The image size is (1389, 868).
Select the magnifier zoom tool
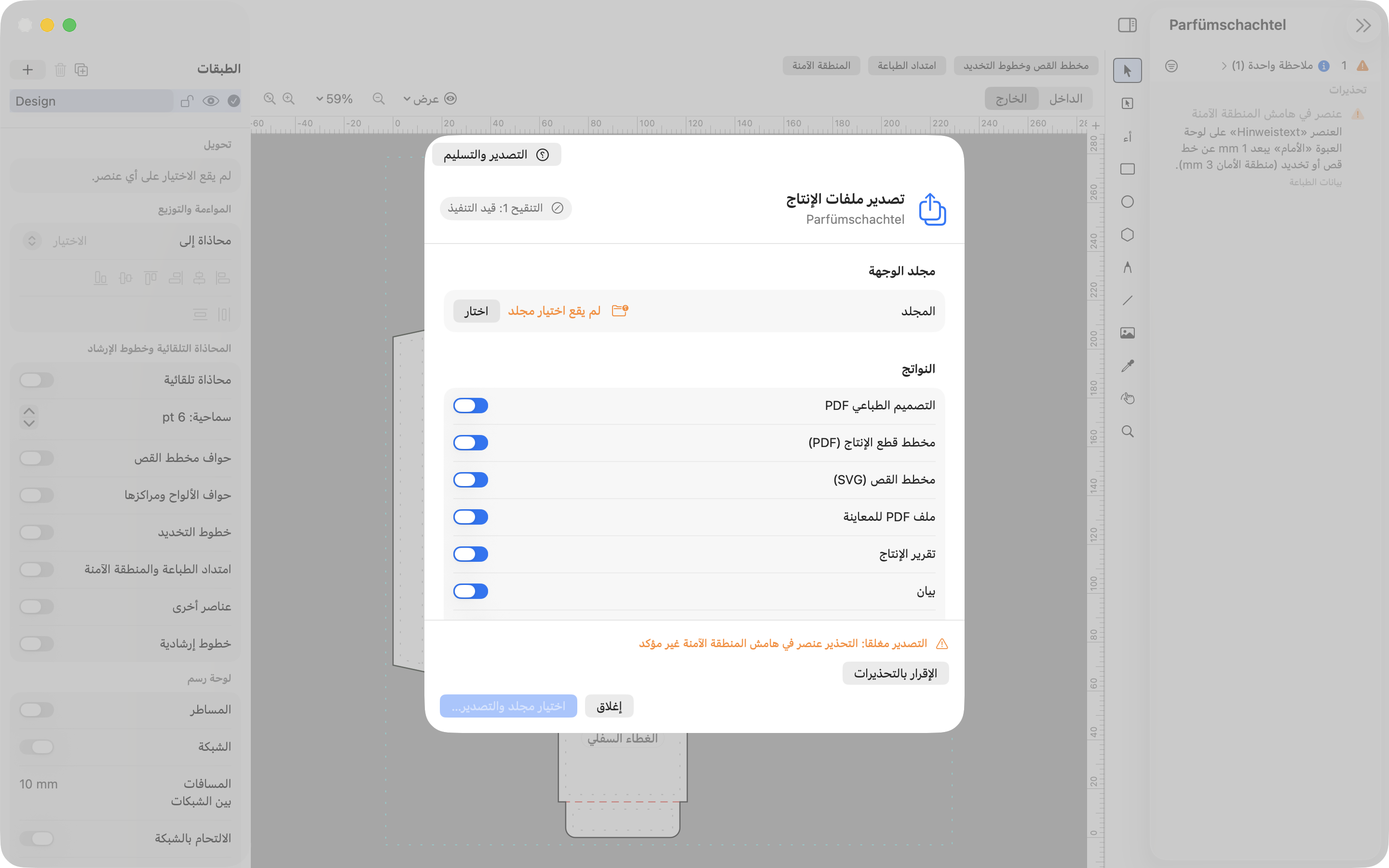1127,431
